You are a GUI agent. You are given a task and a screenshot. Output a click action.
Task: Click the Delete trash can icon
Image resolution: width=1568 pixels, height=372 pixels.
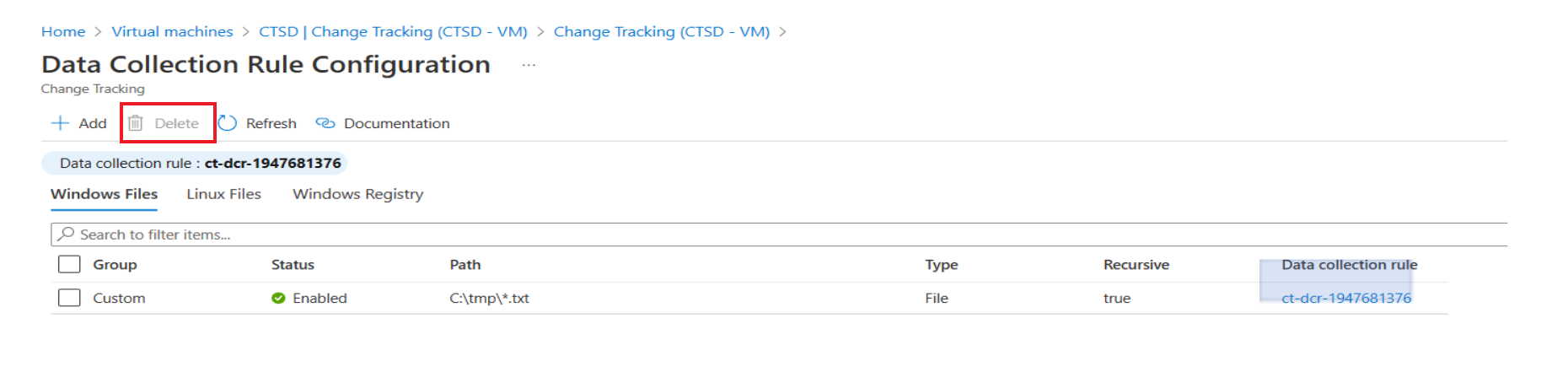point(136,123)
